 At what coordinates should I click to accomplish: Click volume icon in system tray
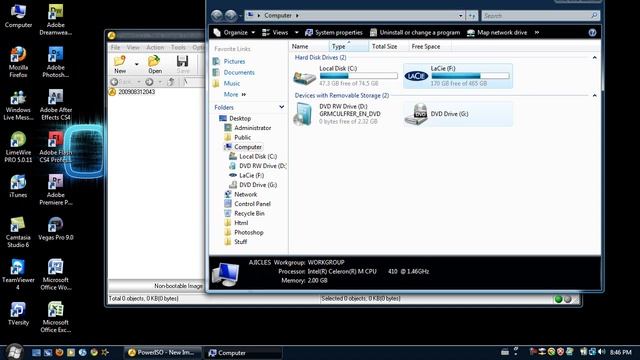[x=602, y=351]
